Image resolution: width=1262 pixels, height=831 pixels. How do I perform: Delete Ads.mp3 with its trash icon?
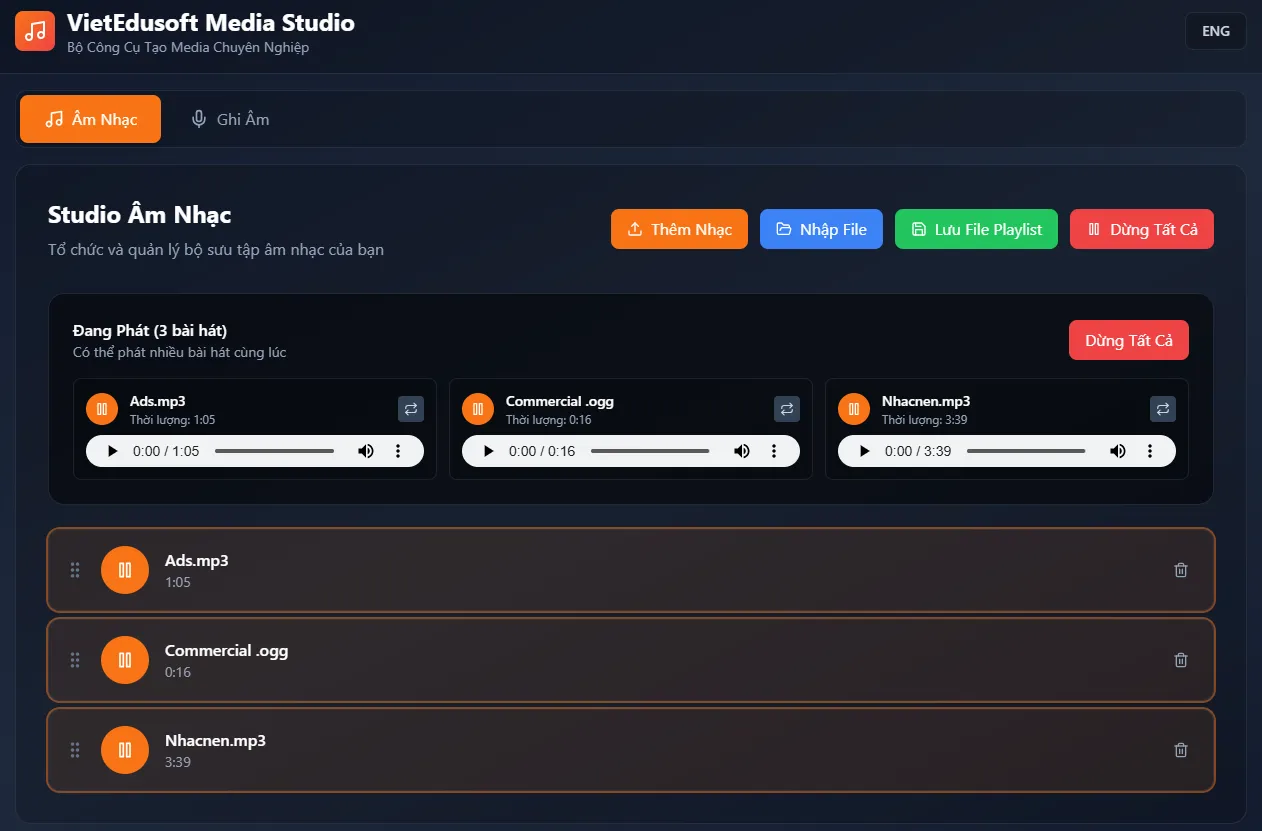click(x=1180, y=570)
